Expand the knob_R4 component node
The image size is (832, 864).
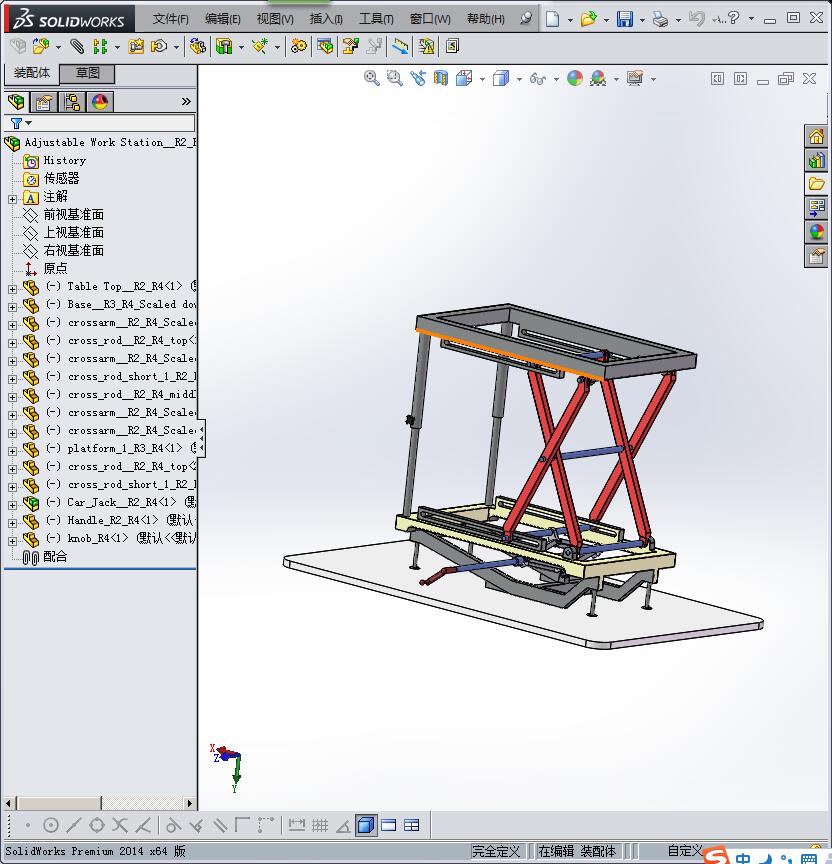[12, 541]
